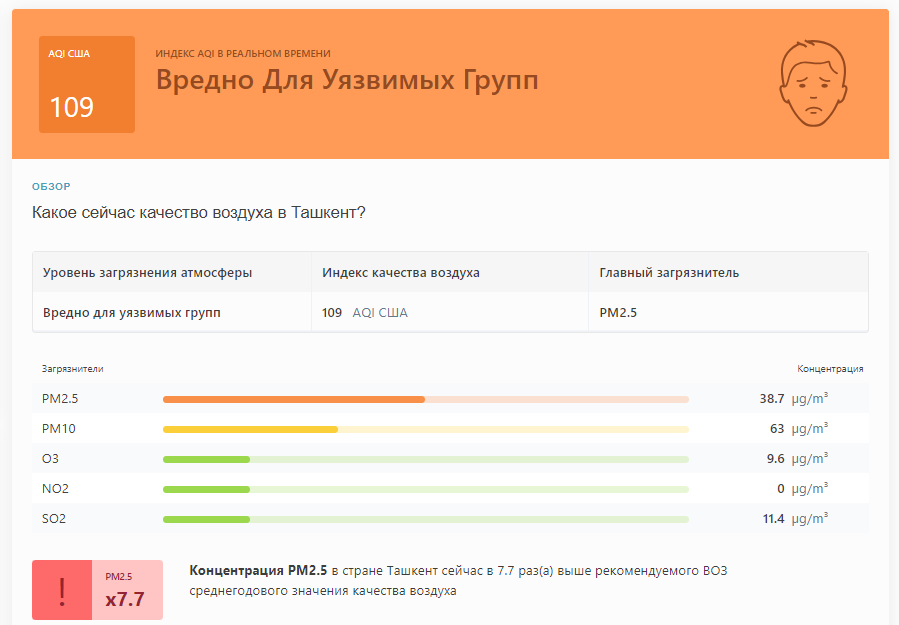
Task: Click the 109 AQI США table value
Action: click(365, 312)
